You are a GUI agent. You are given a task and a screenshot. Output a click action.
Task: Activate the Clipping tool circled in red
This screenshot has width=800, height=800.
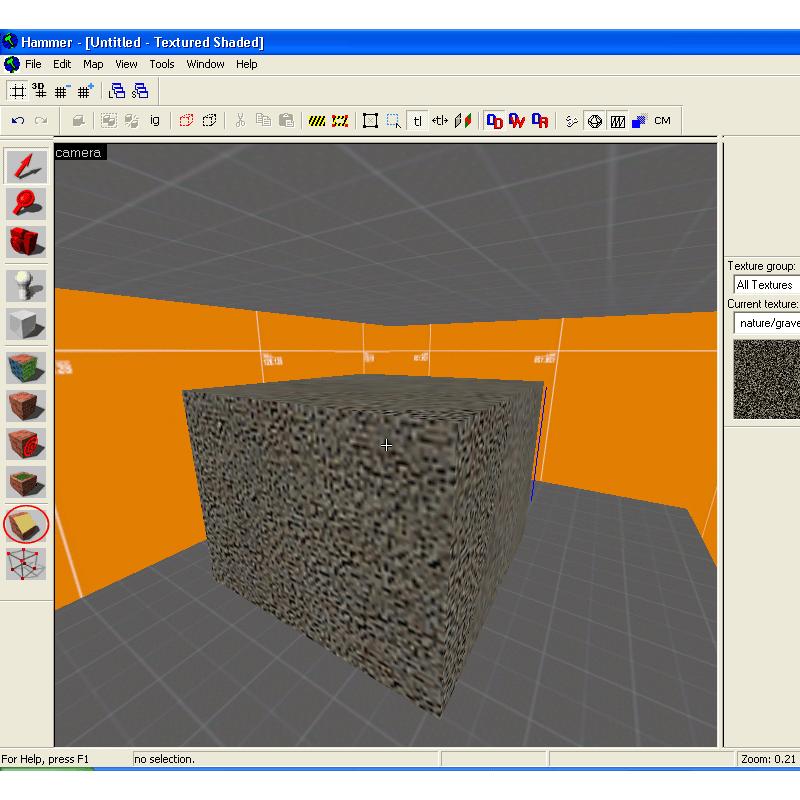[x=27, y=523]
